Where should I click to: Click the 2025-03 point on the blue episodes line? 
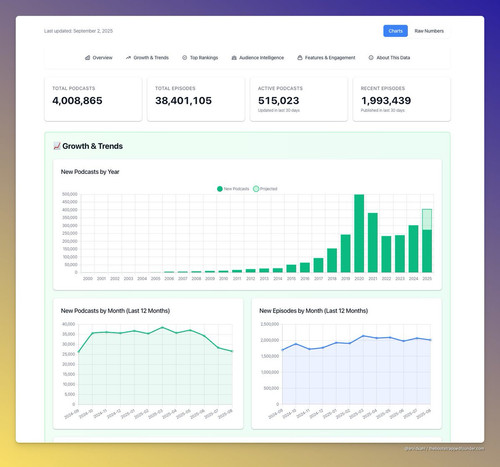click(363, 336)
